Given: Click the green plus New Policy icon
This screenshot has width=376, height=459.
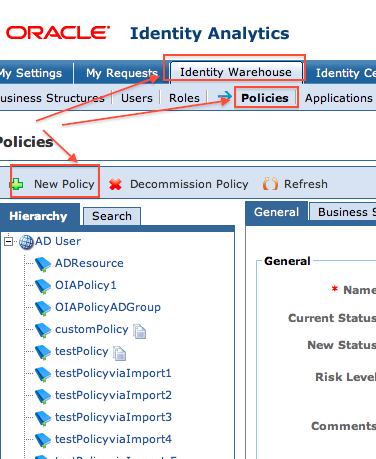Looking at the screenshot, I should click(x=17, y=184).
